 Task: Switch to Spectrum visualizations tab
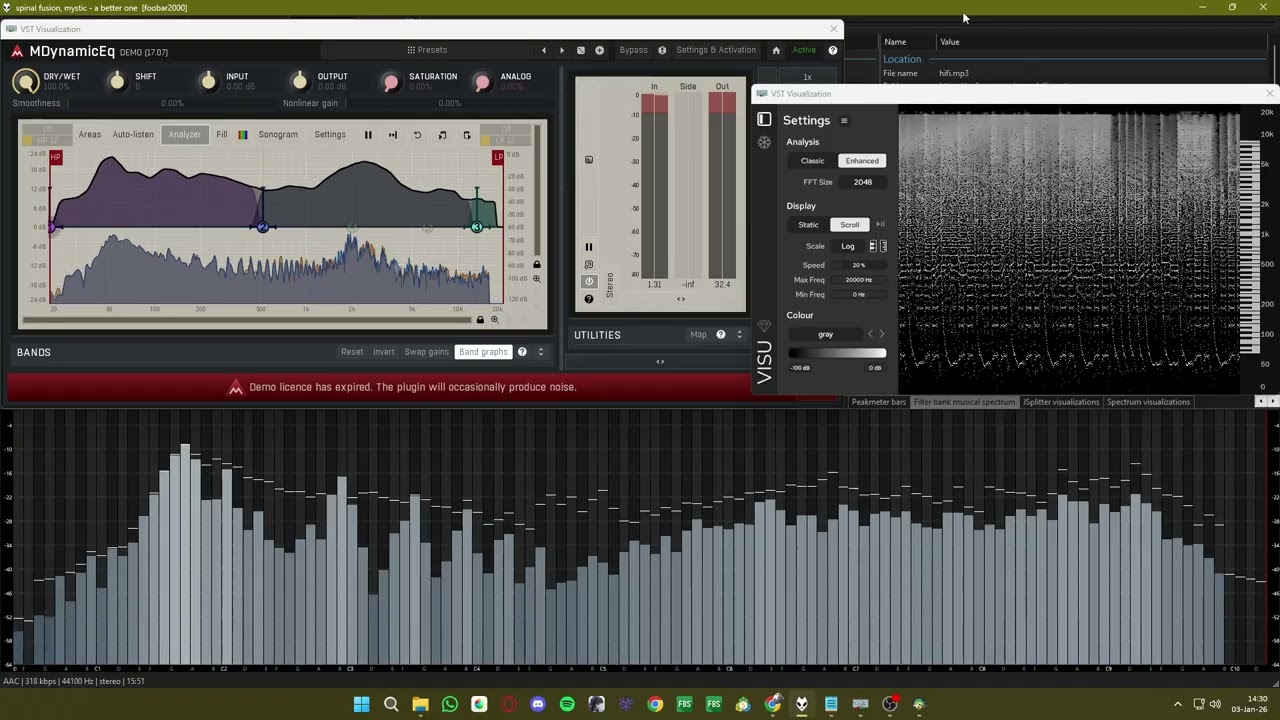pyautogui.click(x=1148, y=402)
